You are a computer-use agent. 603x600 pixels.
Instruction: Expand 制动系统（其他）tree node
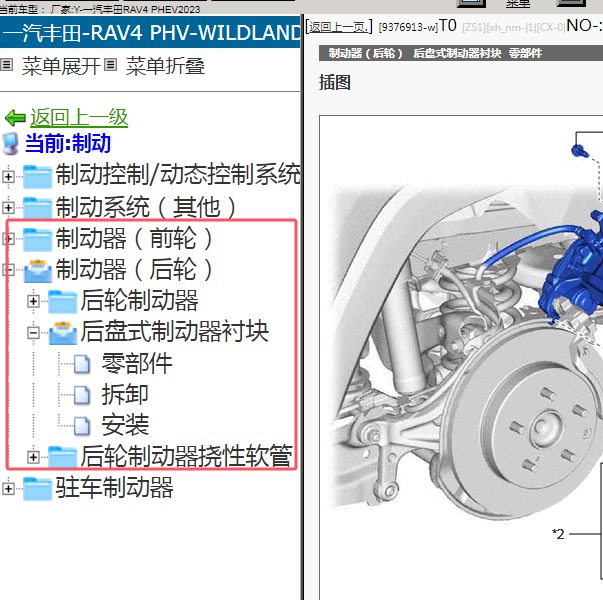pyautogui.click(x=8, y=208)
